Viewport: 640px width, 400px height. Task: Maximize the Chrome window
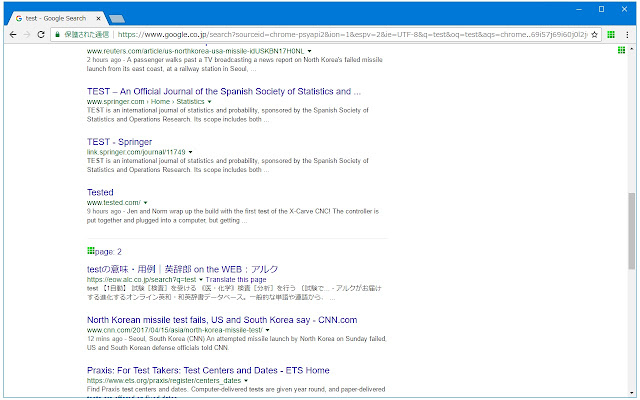coord(601,9)
